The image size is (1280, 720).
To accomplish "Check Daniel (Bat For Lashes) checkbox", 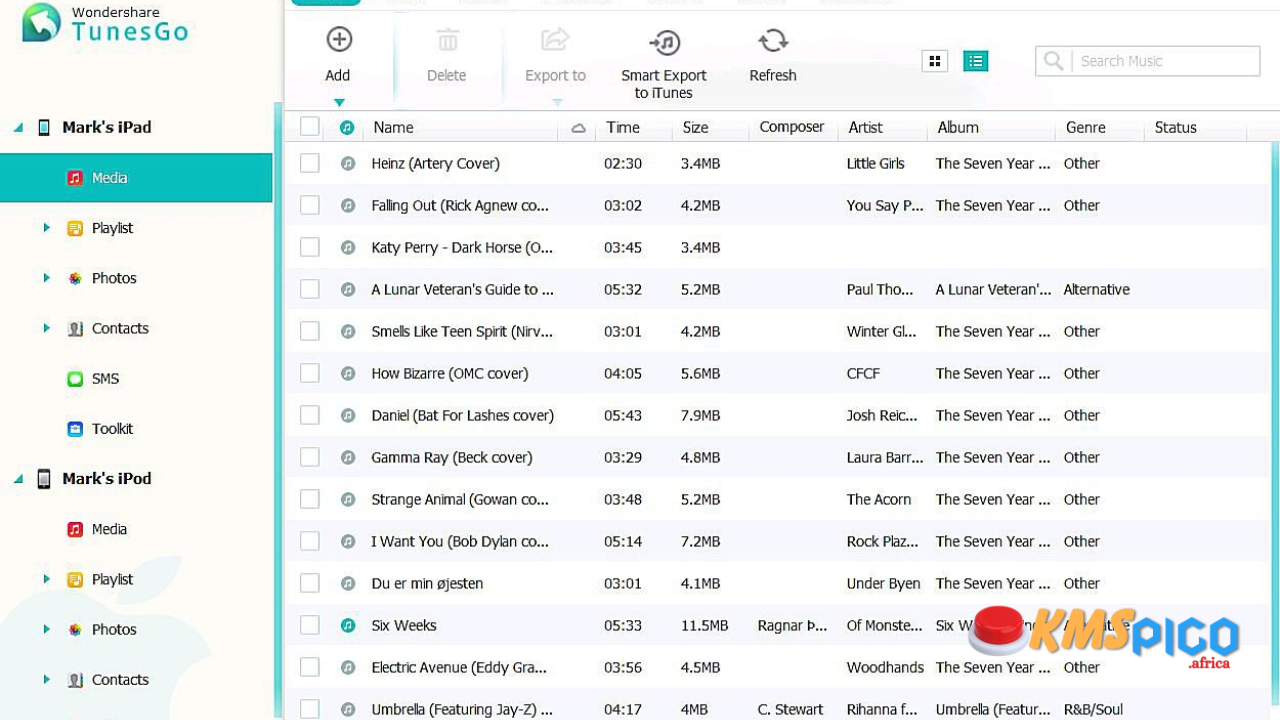I will click(310, 415).
